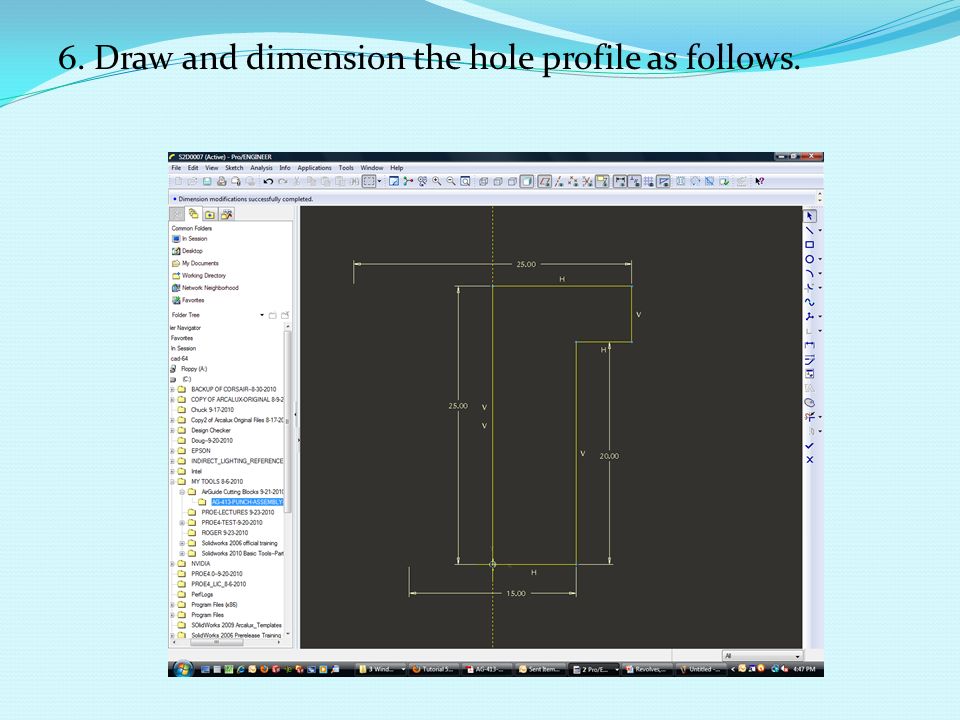The image size is (960, 720).
Task: Click the Repaint screen icon
Action: coord(394,181)
